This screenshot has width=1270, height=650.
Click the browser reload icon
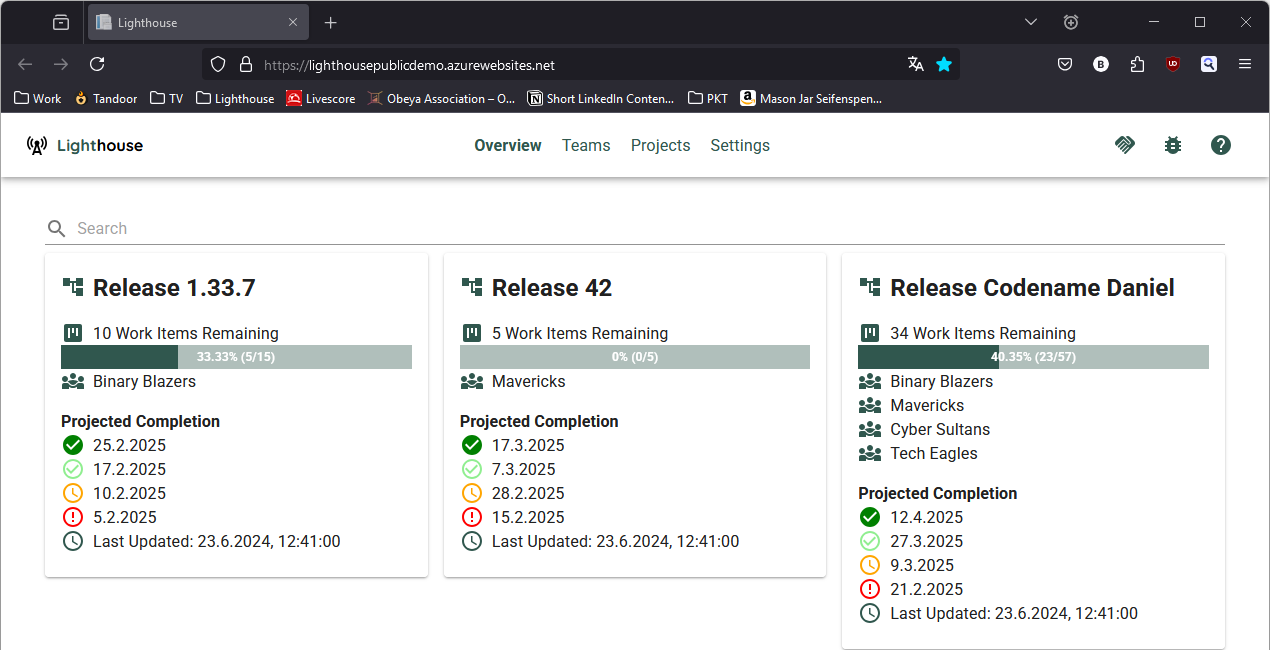coord(97,64)
